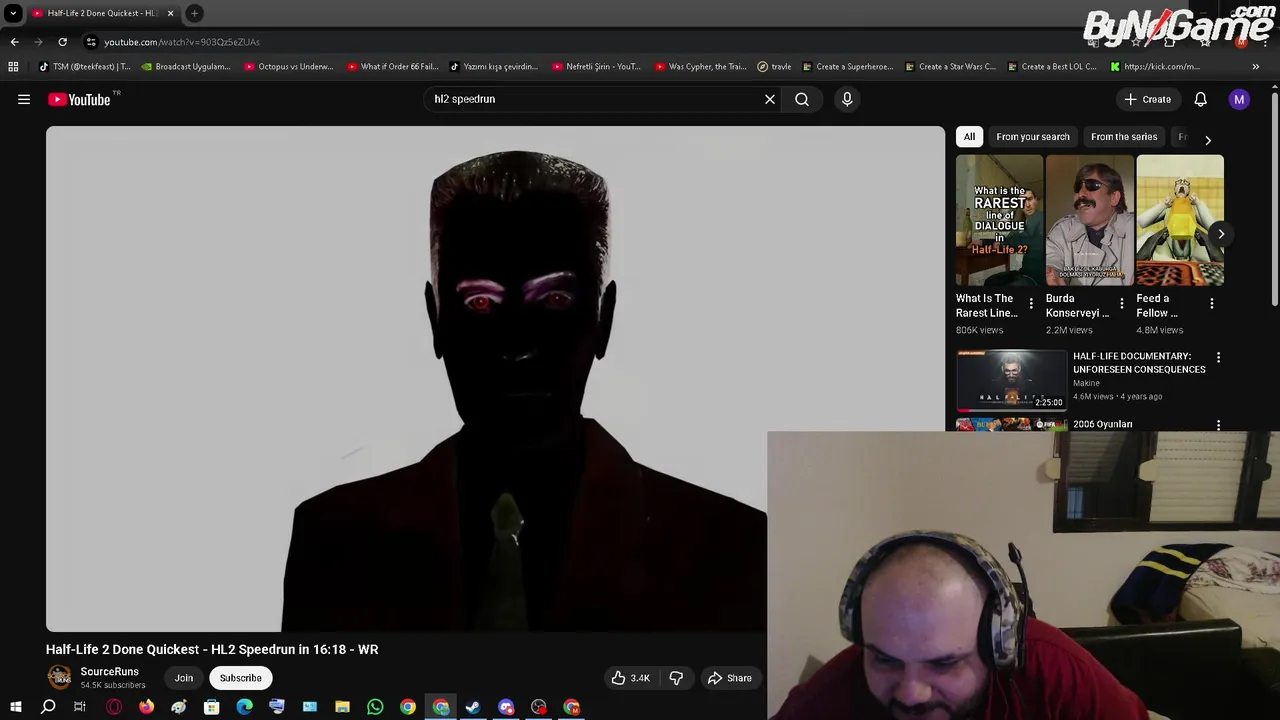
Task: Open the Create a Superheroe... bookmark
Action: pos(848,67)
